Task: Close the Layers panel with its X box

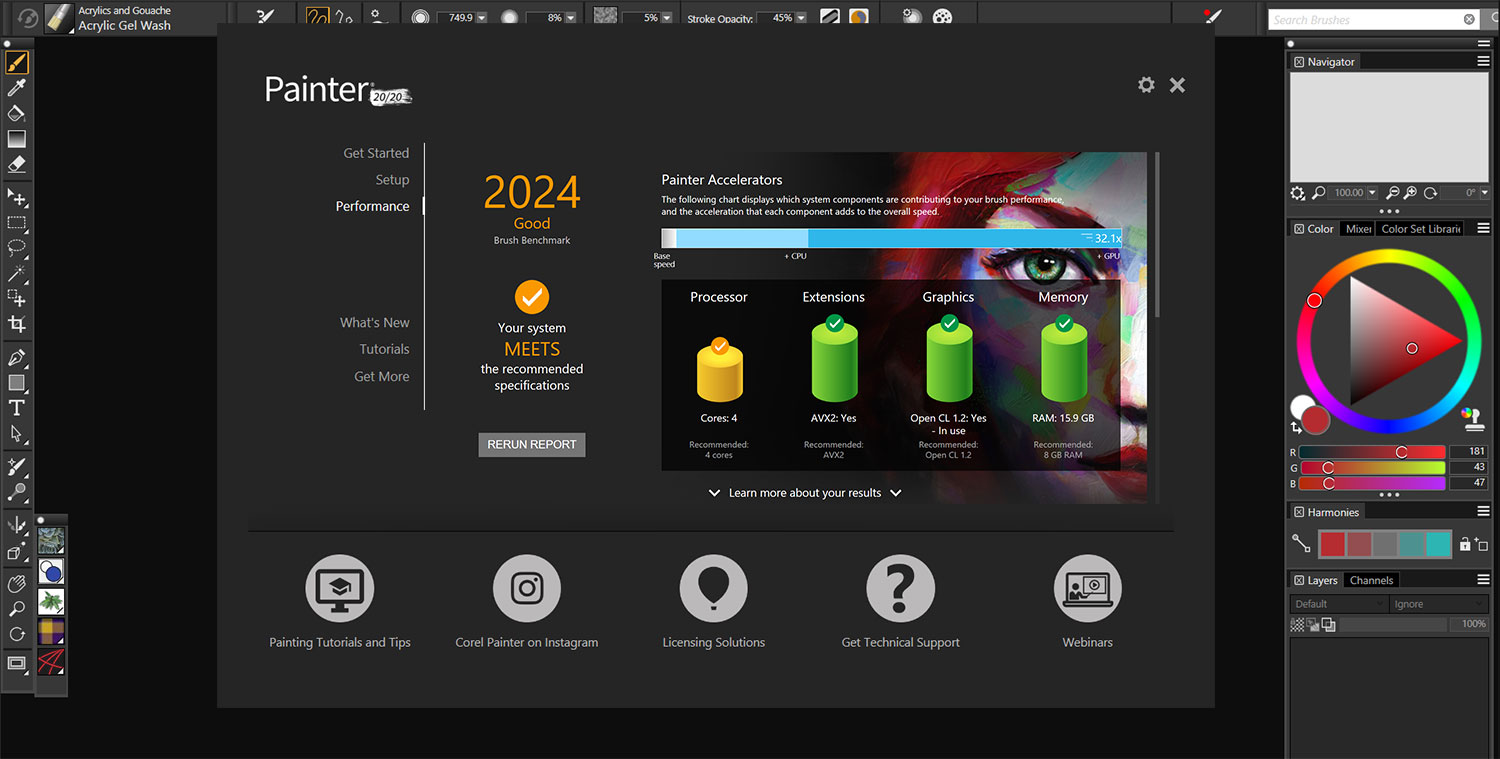Action: [1298, 580]
